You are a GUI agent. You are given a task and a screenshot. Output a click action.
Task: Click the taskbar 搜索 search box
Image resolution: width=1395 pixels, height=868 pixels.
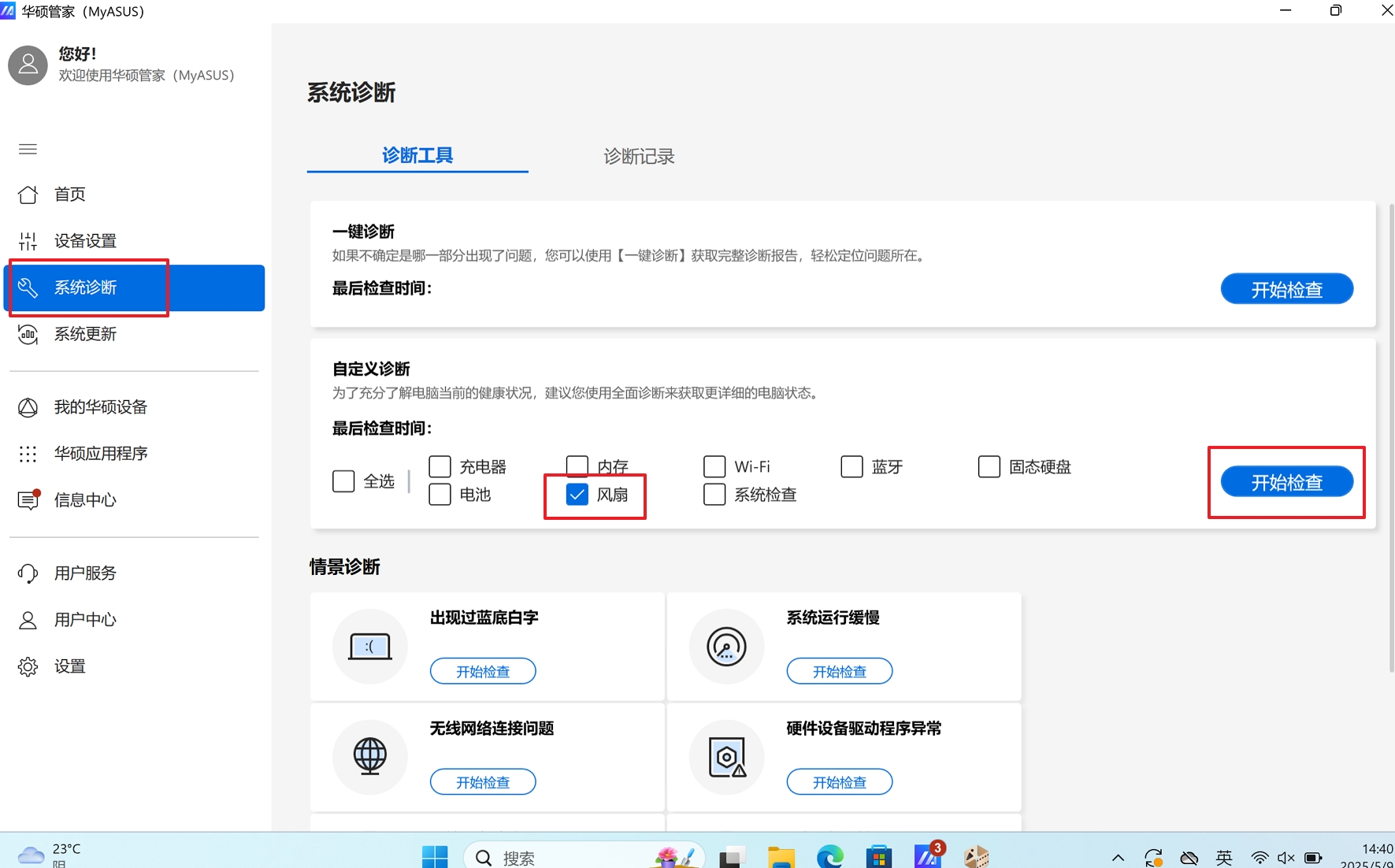[584, 856]
